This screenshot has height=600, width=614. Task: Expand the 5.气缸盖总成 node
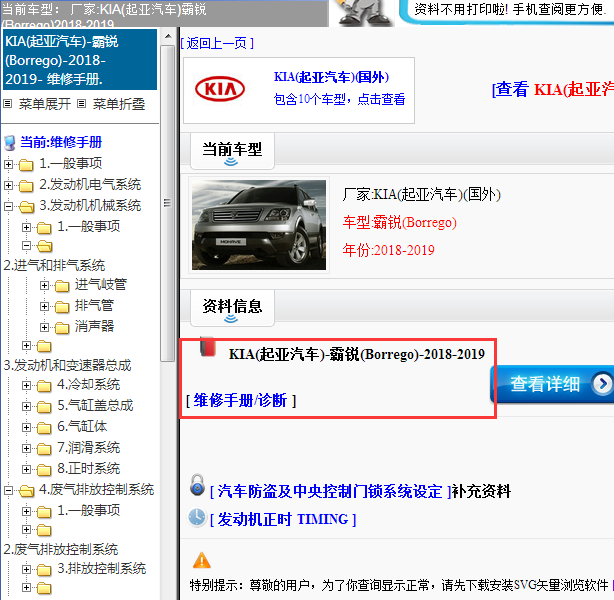point(26,406)
